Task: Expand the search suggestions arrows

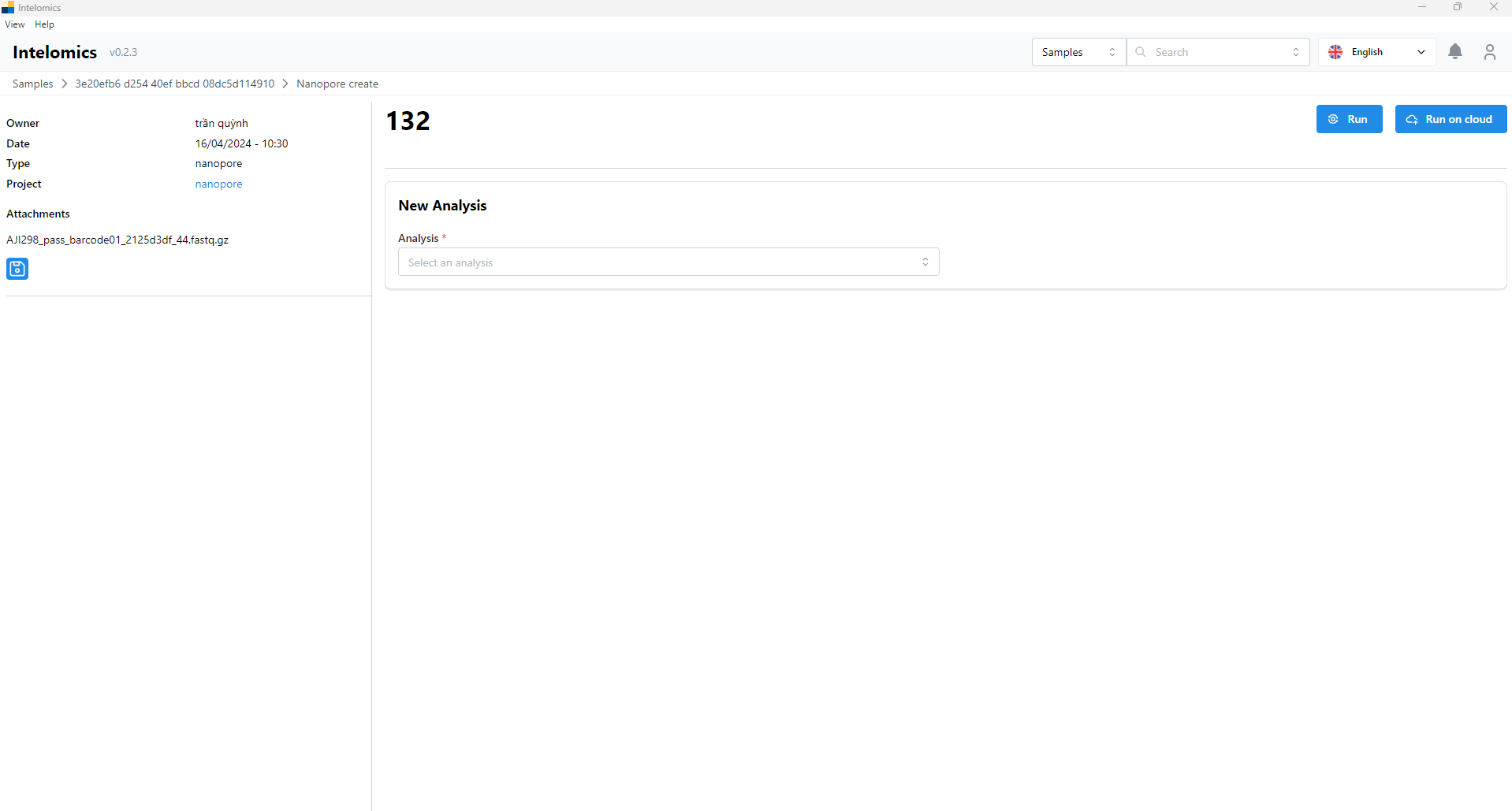Action: pos(1296,52)
